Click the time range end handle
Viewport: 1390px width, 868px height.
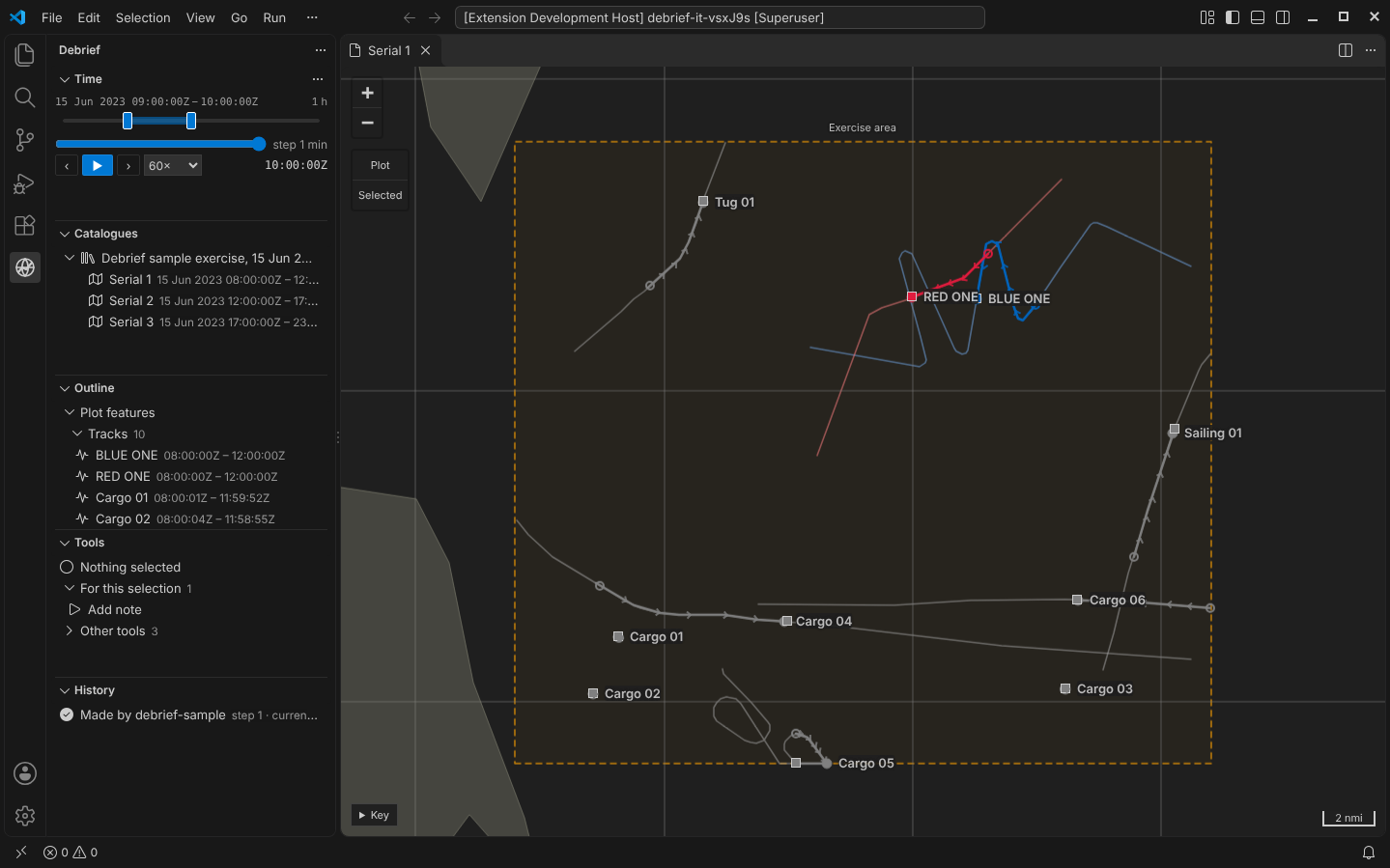(191, 121)
